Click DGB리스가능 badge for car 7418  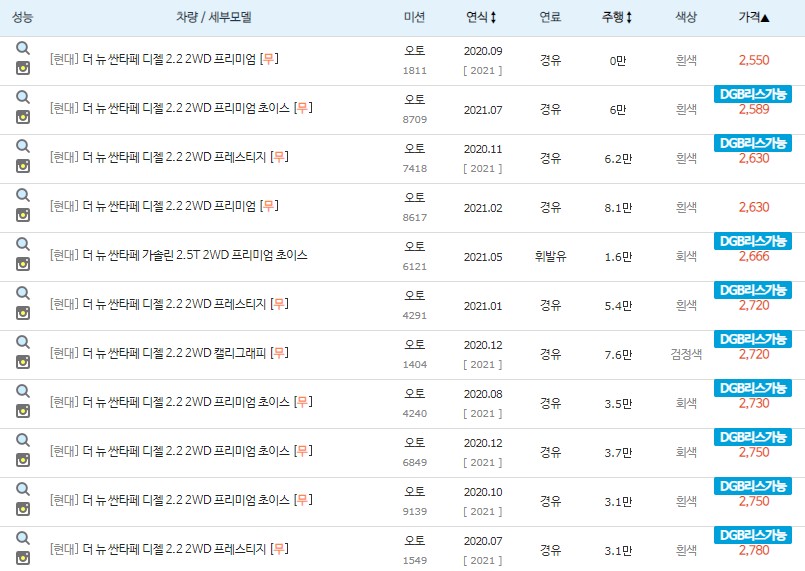click(x=753, y=143)
